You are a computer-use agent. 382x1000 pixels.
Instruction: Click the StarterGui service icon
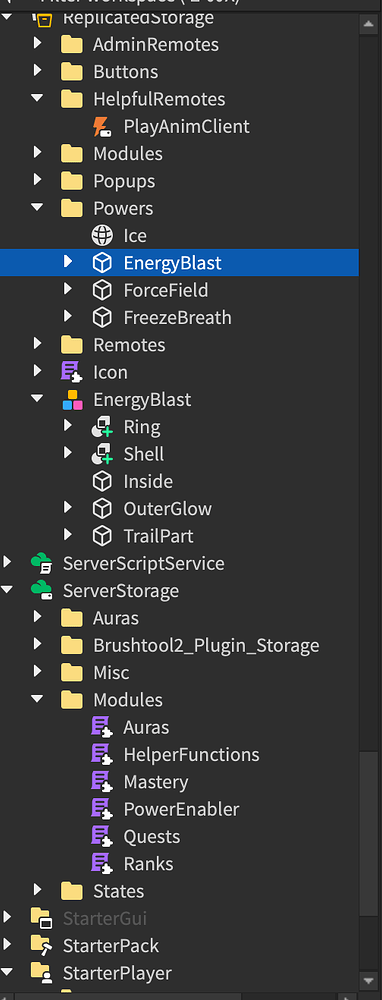point(41,919)
